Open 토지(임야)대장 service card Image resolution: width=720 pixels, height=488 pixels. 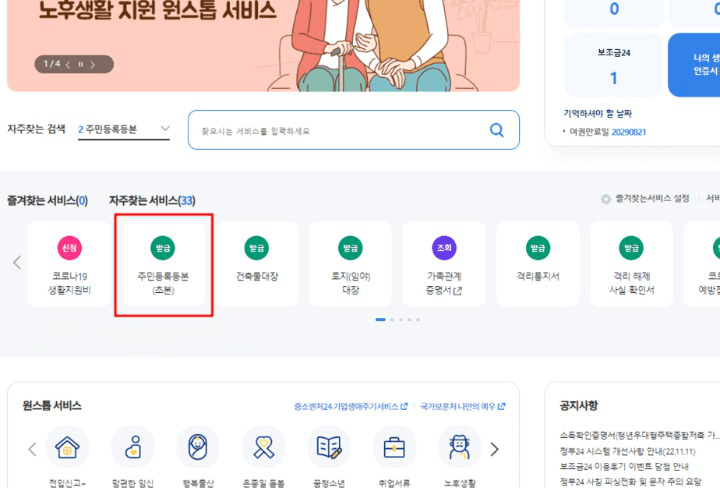(x=350, y=264)
